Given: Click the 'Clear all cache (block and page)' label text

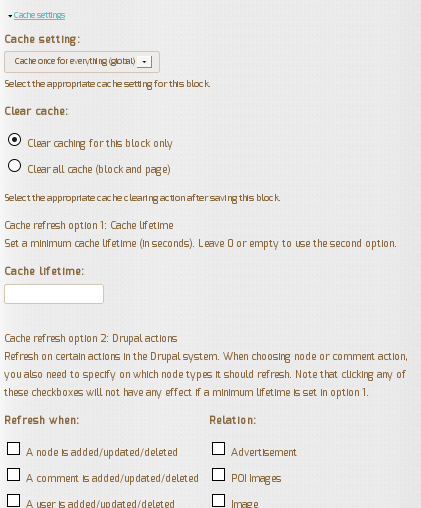Looking at the screenshot, I should (x=99, y=169).
